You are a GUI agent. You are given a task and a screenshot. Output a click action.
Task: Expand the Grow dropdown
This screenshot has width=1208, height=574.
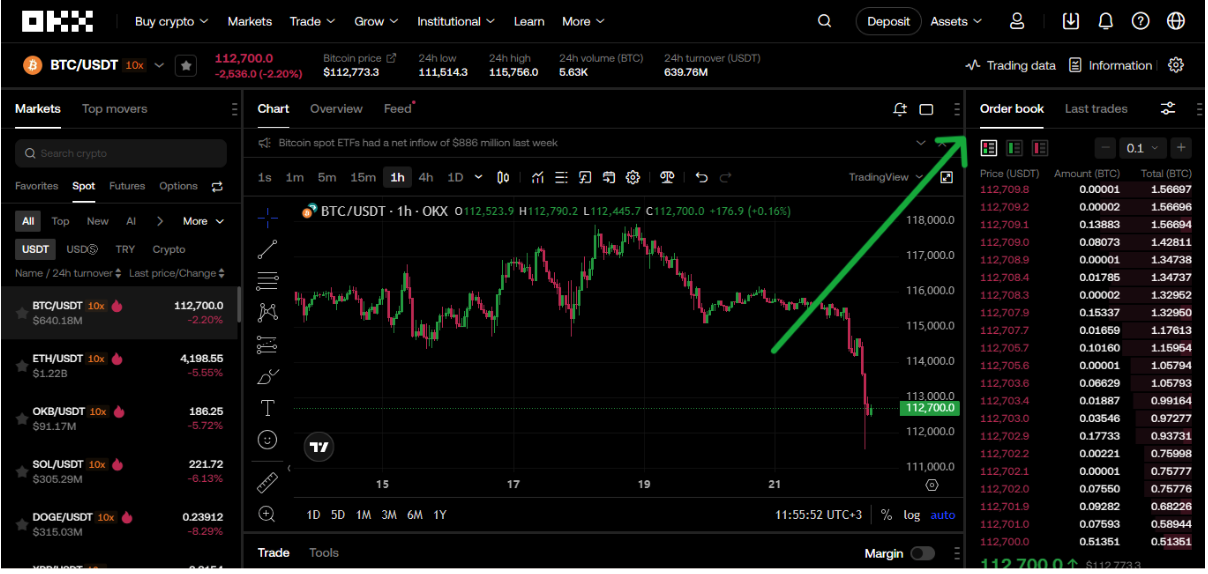click(377, 21)
